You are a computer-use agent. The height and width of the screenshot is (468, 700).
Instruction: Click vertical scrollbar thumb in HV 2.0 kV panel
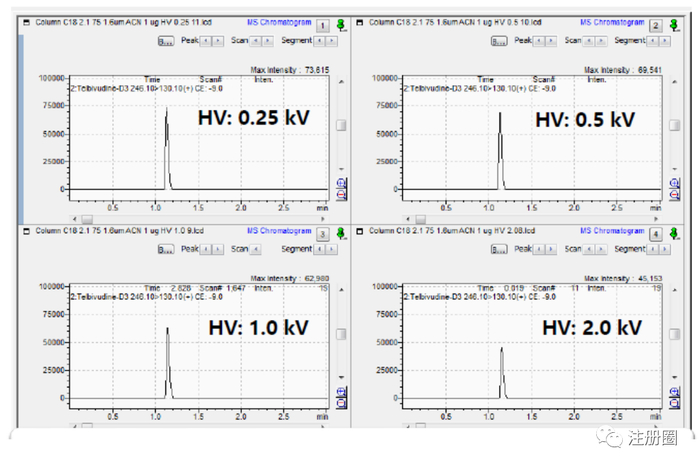(675, 334)
